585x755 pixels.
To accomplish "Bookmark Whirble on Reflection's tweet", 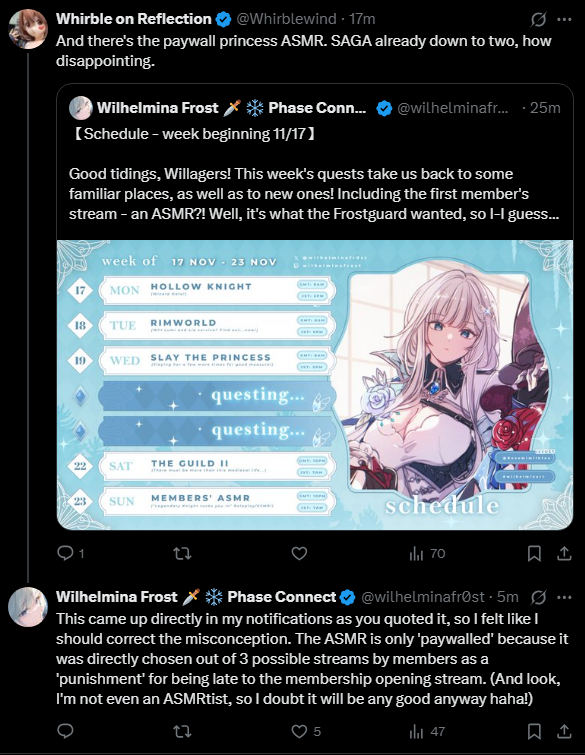I will point(534,554).
